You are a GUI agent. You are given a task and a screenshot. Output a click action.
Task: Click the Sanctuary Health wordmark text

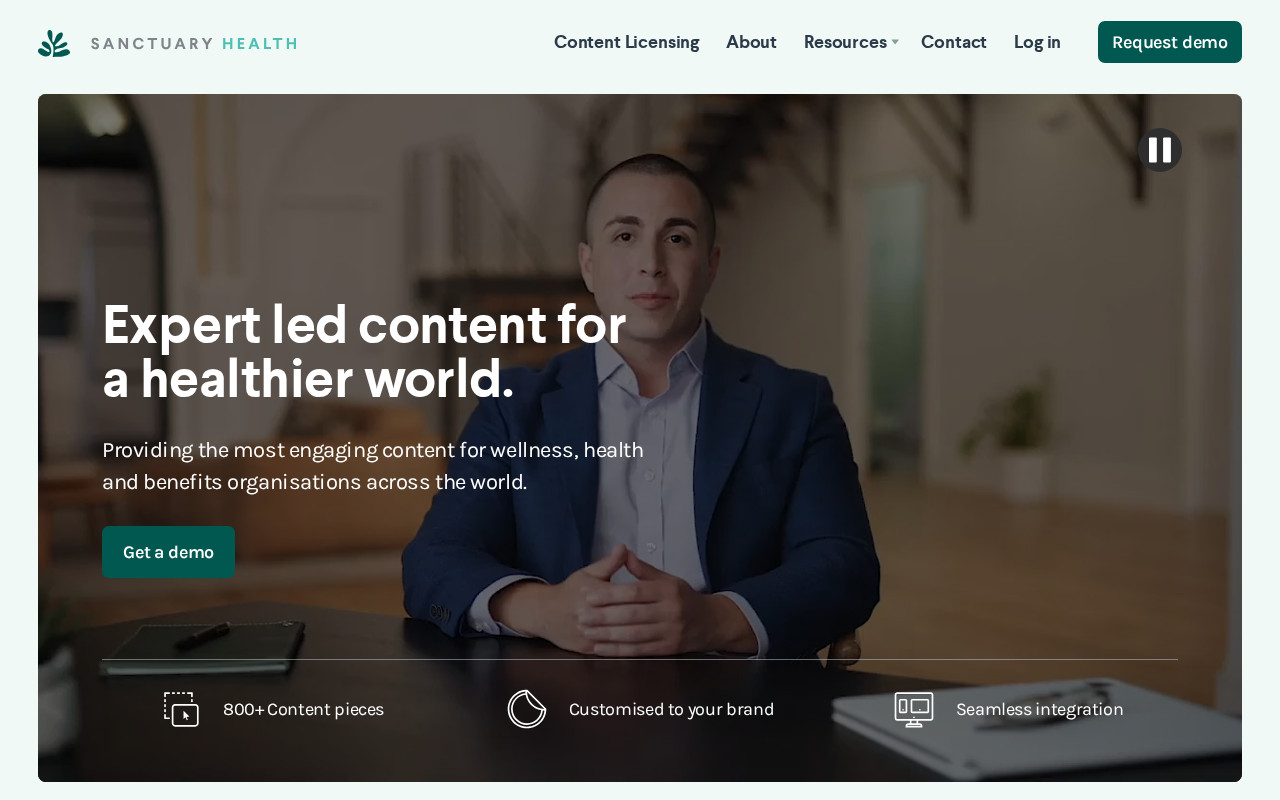tap(194, 44)
